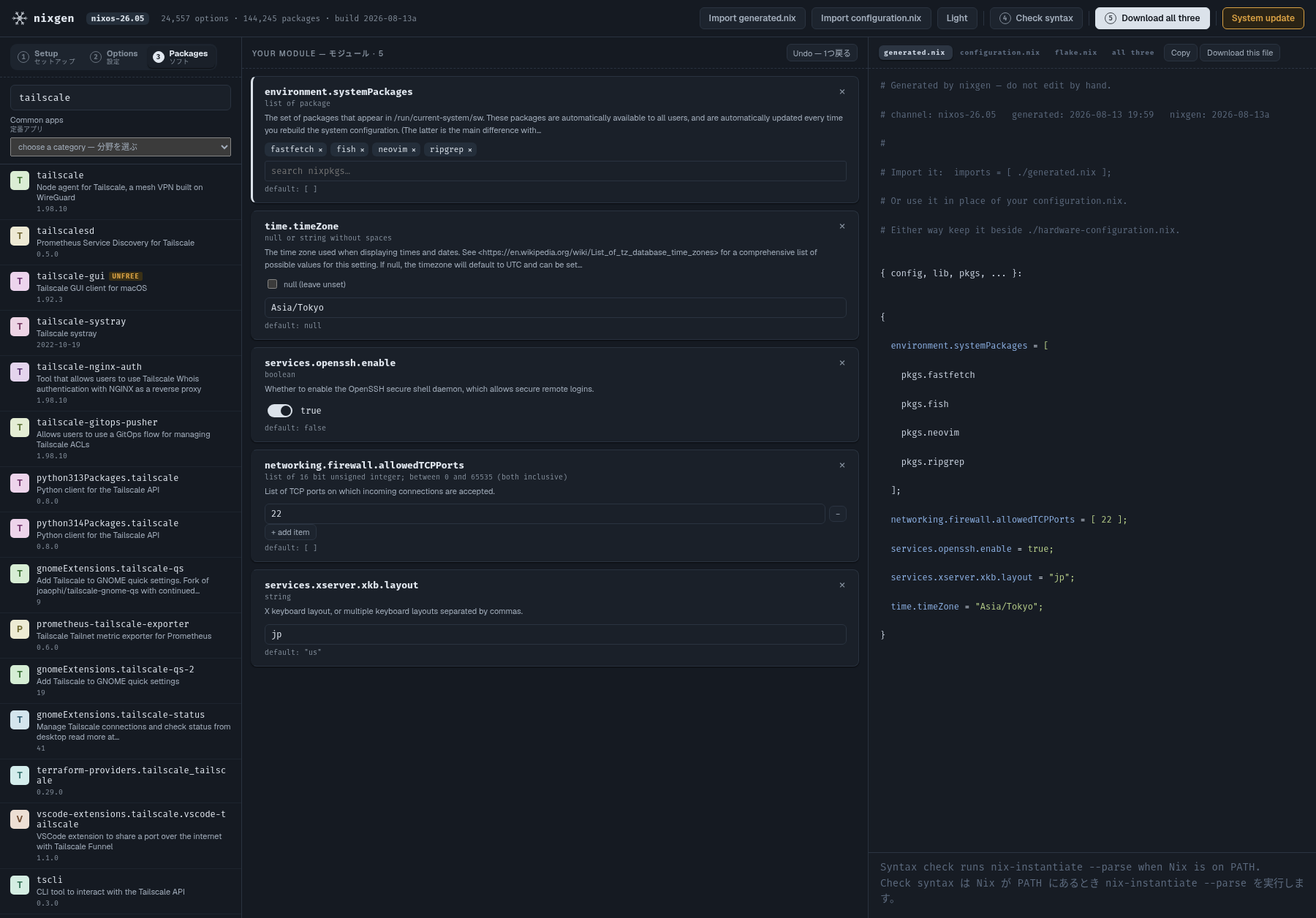The height and width of the screenshot is (918, 1316).
Task: Switch to the Options step tab
Action: (x=114, y=56)
